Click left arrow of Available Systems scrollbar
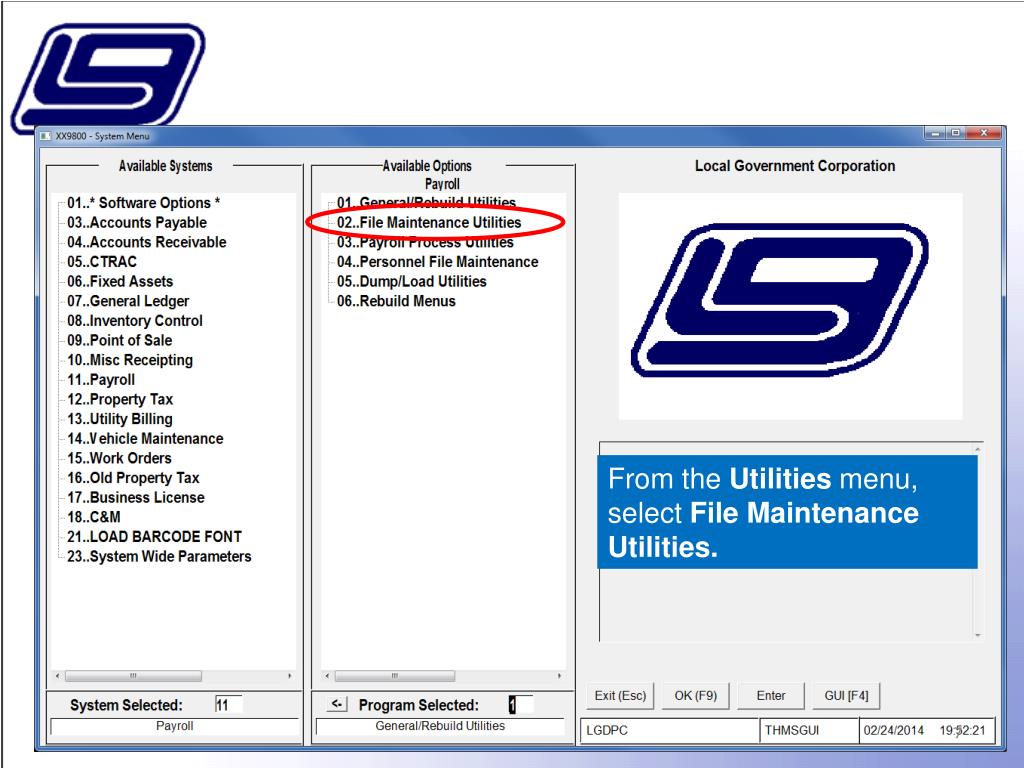This screenshot has width=1024, height=768. click(x=57, y=676)
